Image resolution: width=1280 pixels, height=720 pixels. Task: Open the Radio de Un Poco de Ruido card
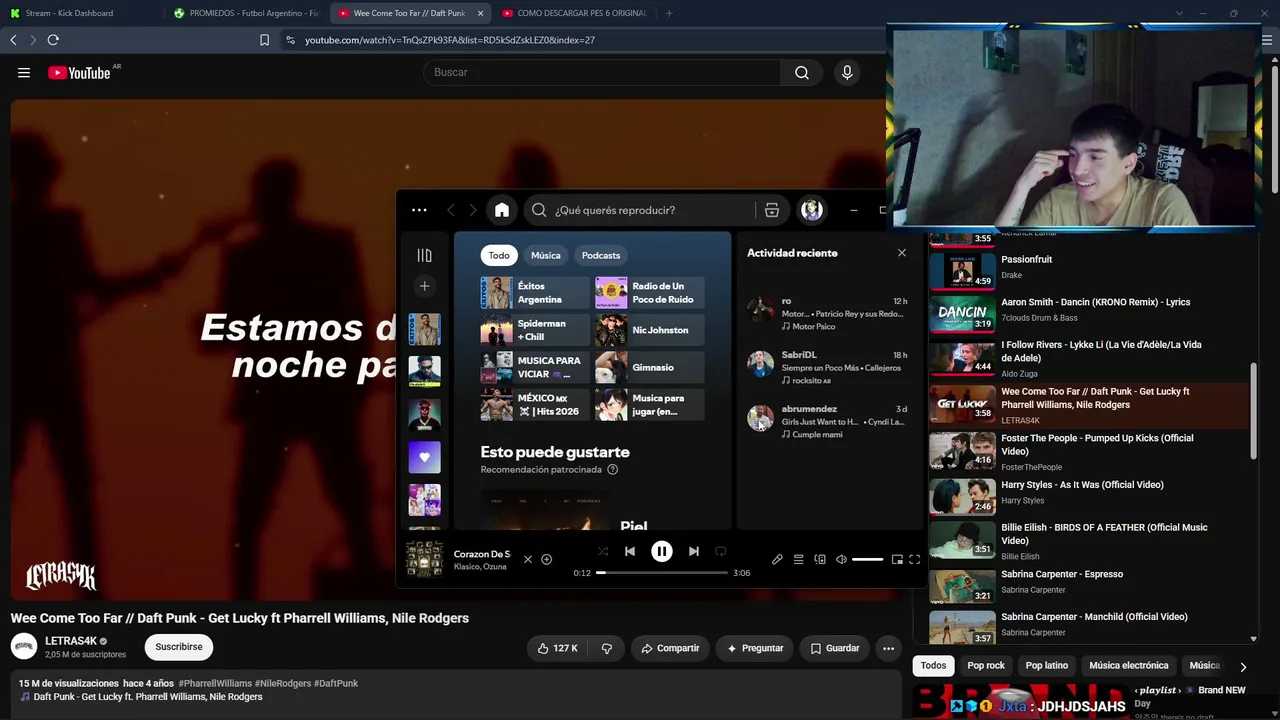[x=650, y=293]
